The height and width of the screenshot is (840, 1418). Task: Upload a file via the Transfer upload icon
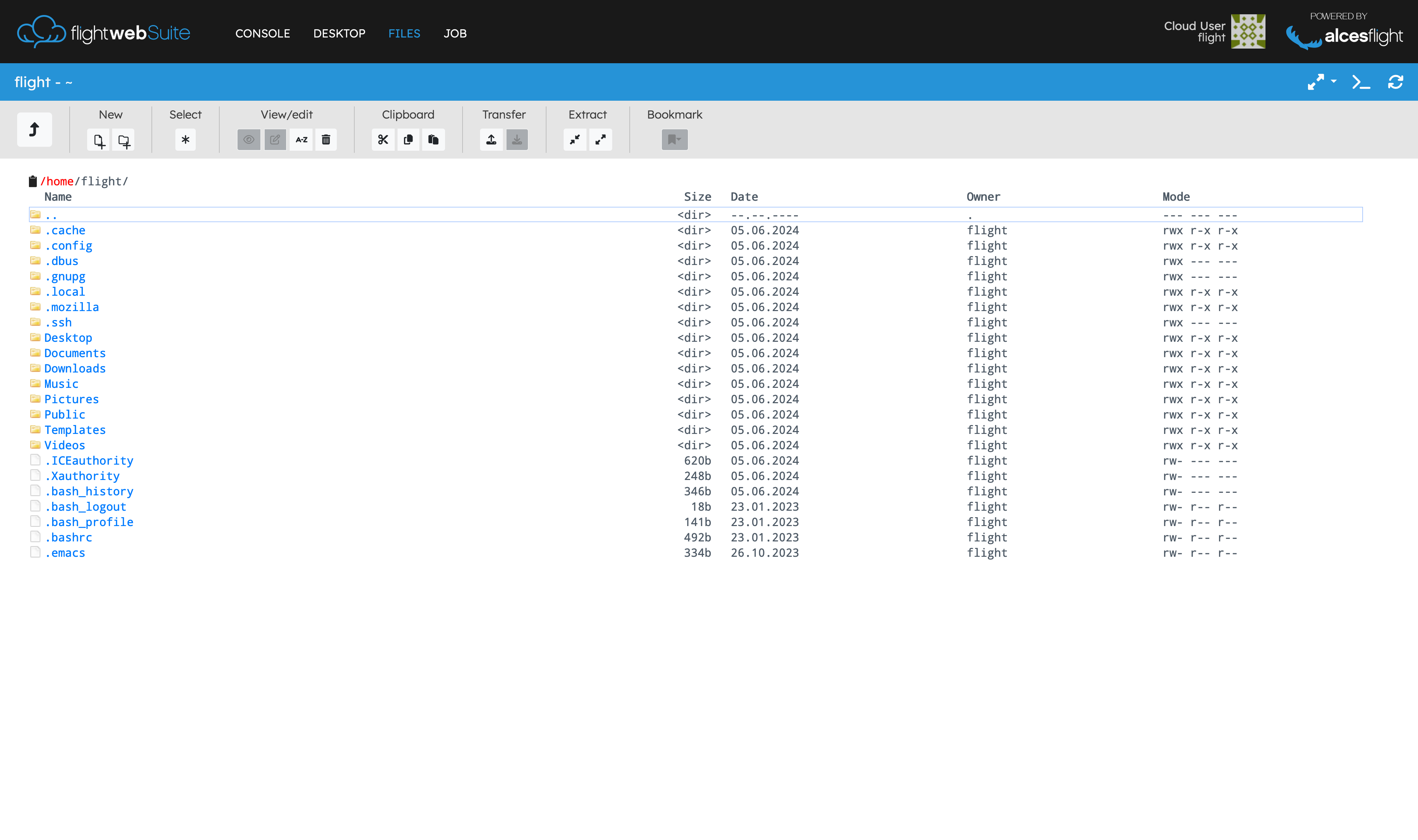pos(491,140)
